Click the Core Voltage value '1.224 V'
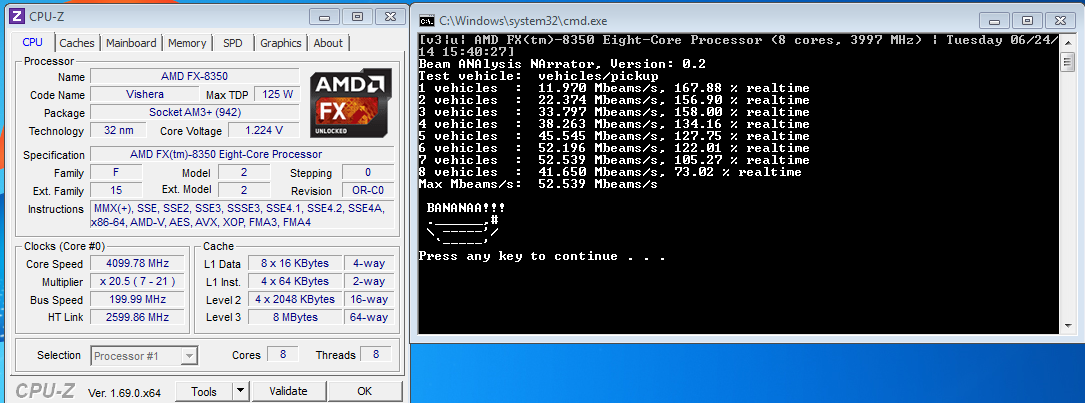This screenshot has width=1085, height=403. point(263,130)
